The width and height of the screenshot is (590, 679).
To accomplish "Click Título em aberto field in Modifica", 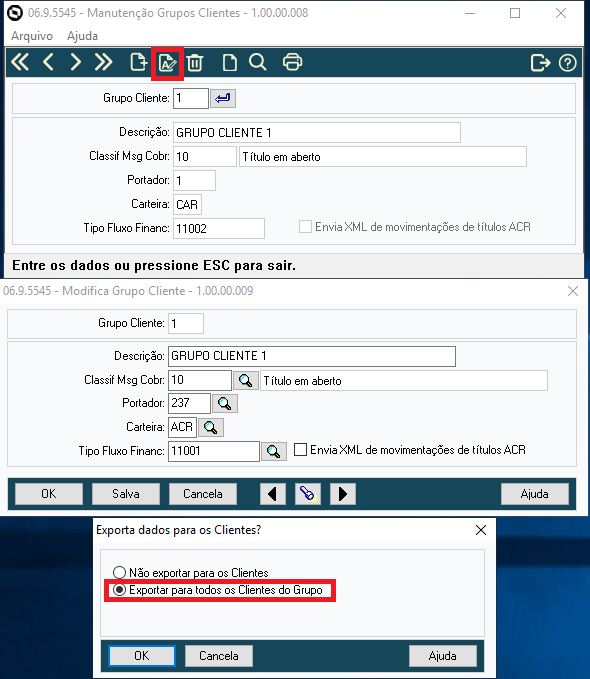I will pyautogui.click(x=404, y=381).
